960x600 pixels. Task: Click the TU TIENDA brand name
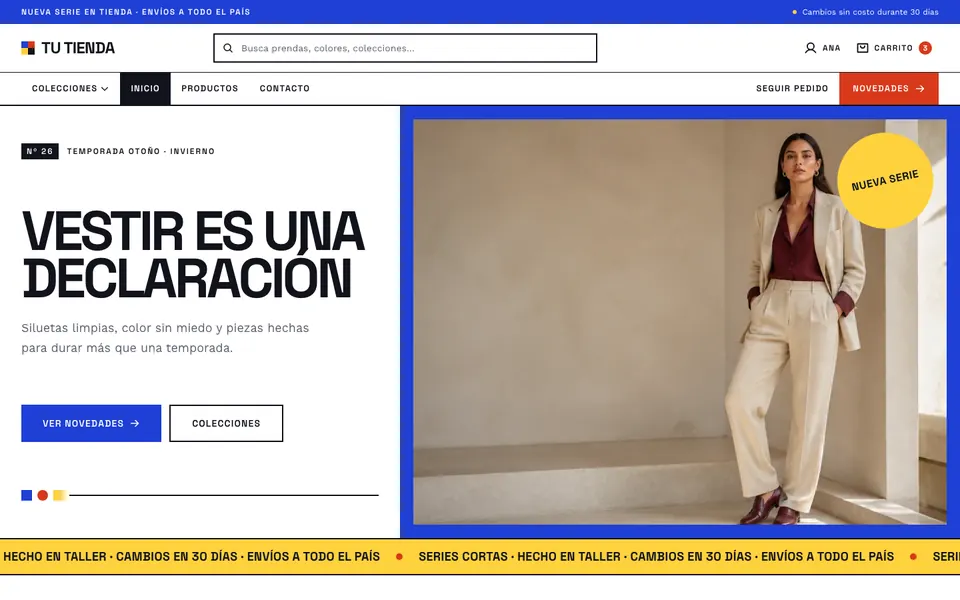[78, 48]
